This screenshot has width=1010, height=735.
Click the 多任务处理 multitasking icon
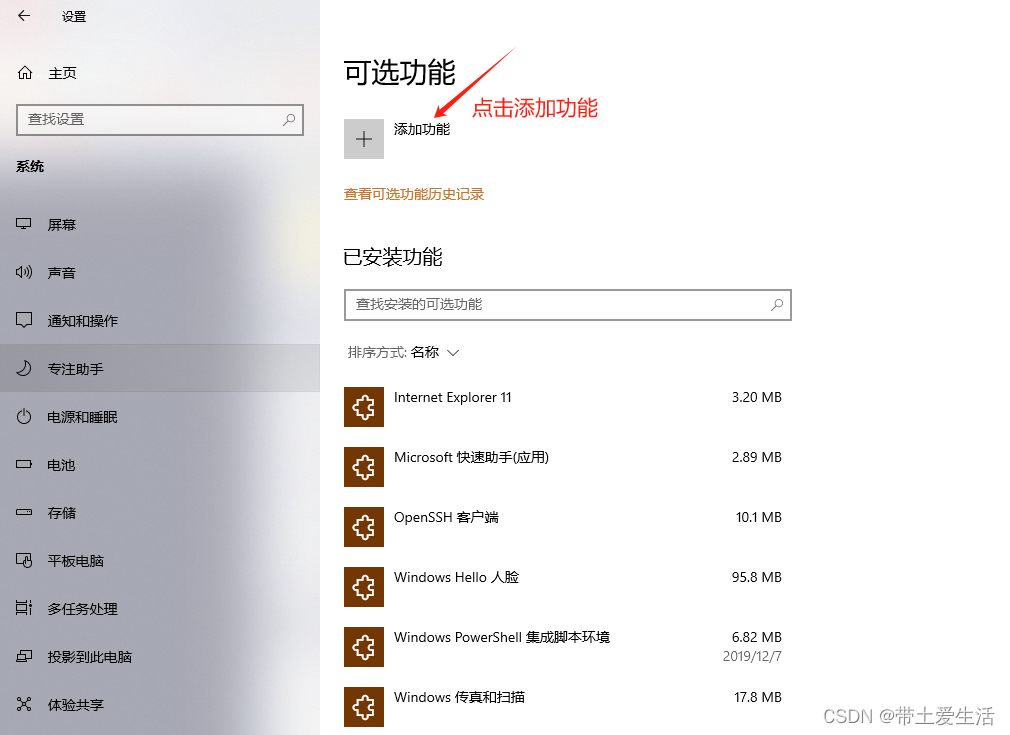[x=24, y=607]
